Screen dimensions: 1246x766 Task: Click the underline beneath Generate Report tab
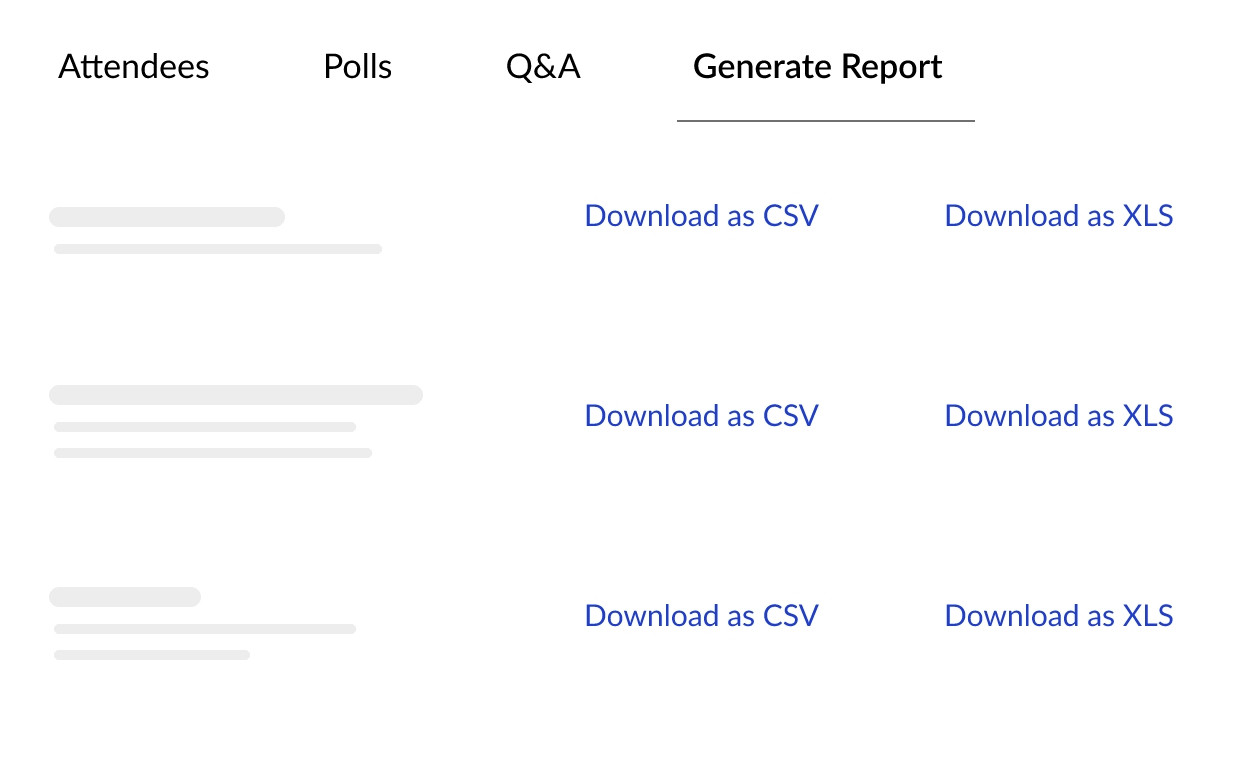tap(825, 121)
